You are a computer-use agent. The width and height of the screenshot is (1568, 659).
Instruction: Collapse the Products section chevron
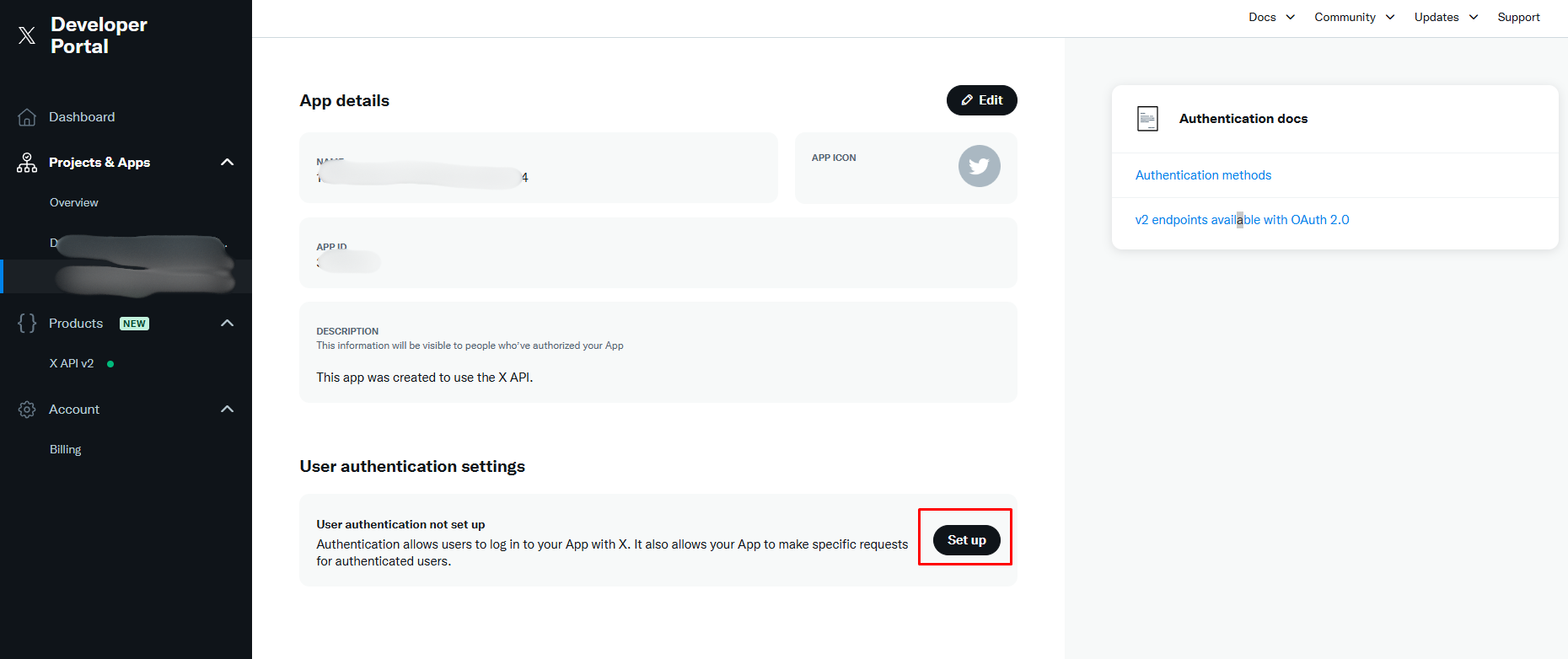click(x=227, y=324)
